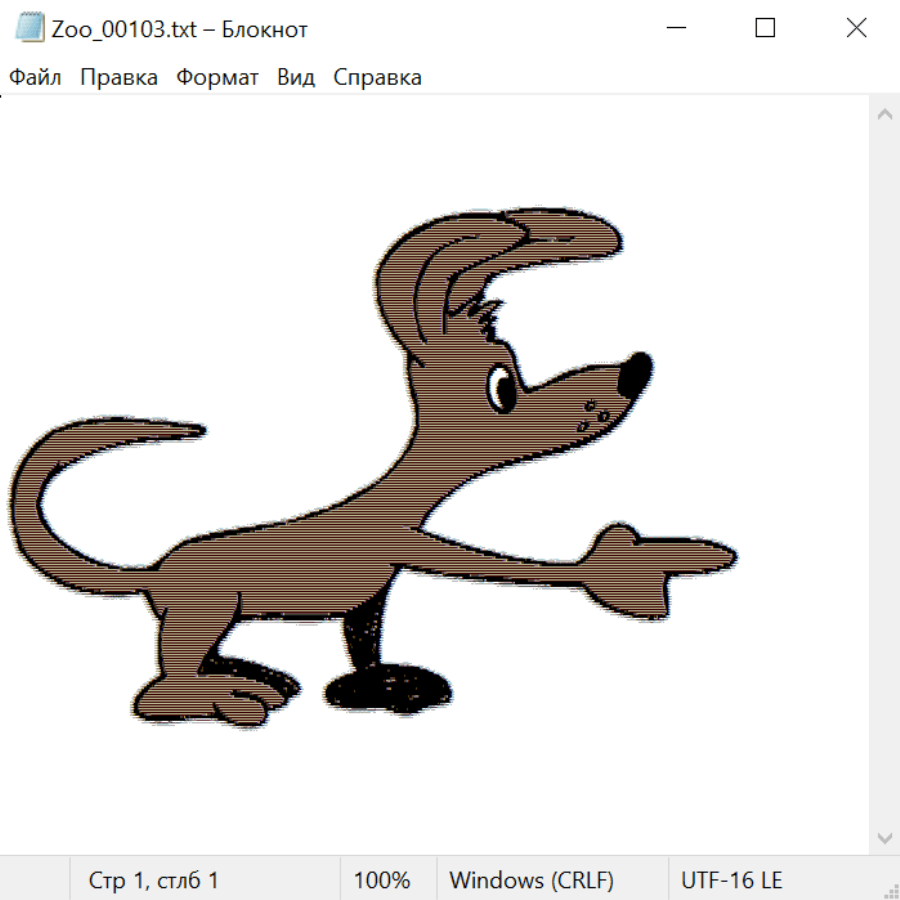The width and height of the screenshot is (900, 900).
Task: Click the 'Стр 1, стлб 1' status field
Action: click(x=154, y=881)
